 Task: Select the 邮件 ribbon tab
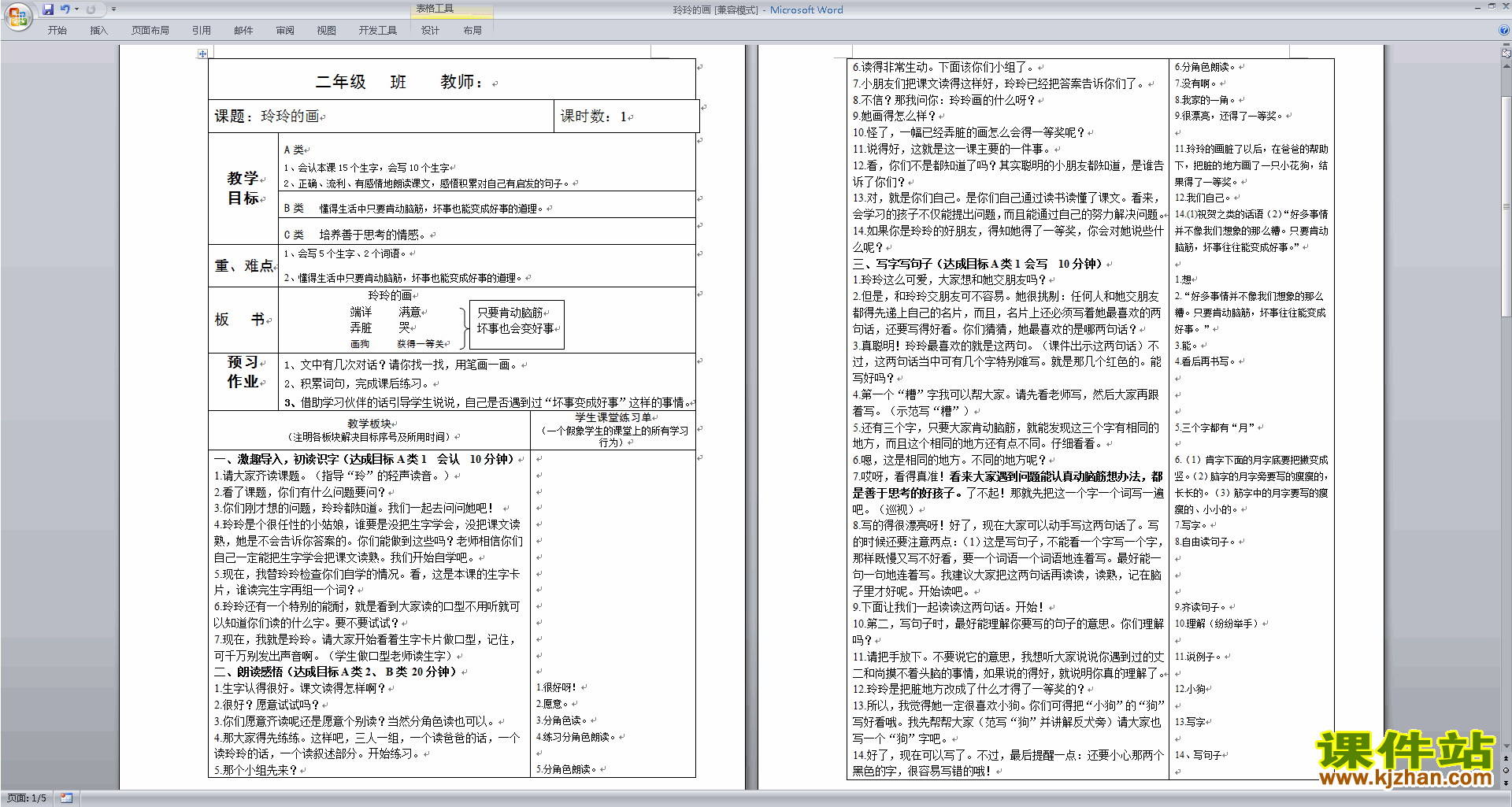pos(243,31)
